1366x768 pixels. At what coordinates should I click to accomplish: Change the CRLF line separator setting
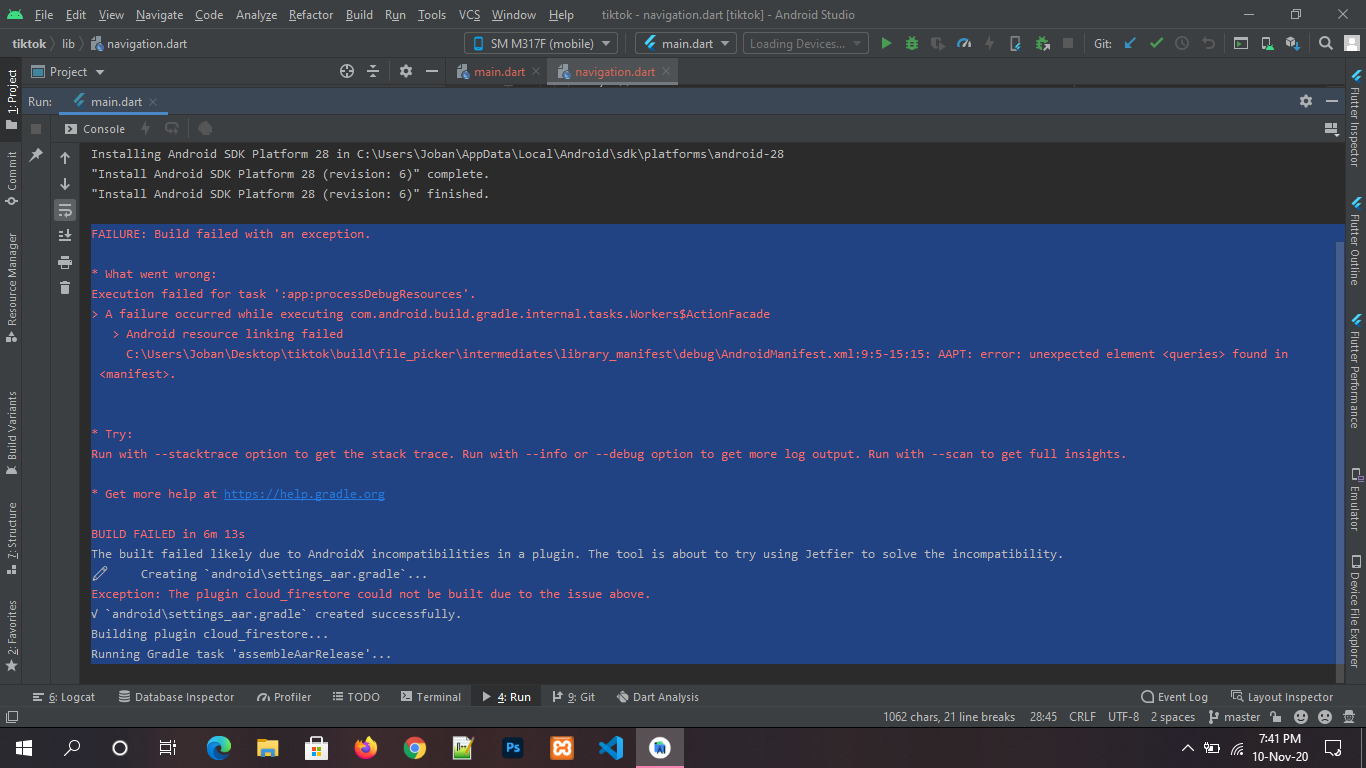(1082, 717)
